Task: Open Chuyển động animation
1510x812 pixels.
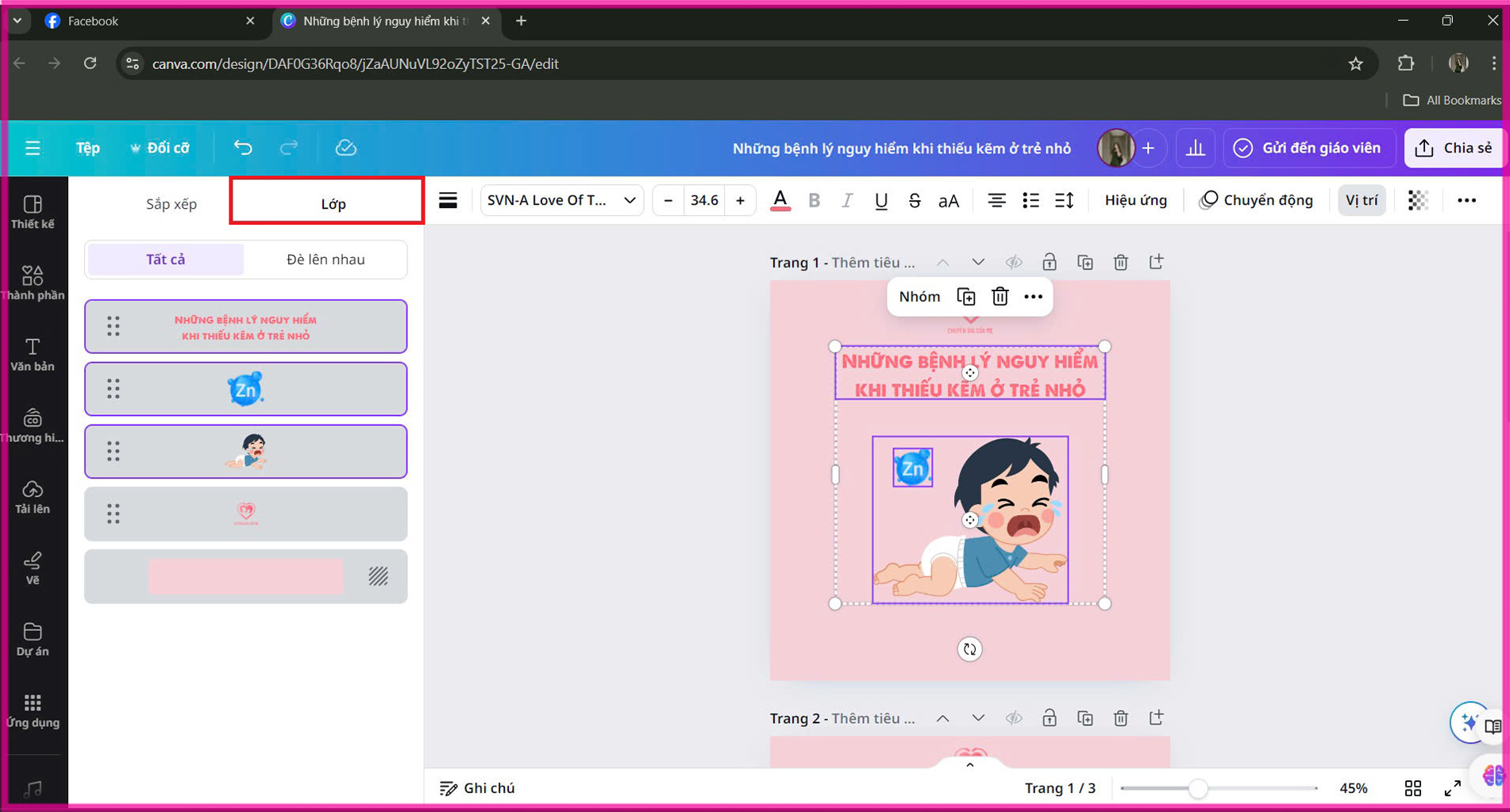Action: pyautogui.click(x=1256, y=201)
